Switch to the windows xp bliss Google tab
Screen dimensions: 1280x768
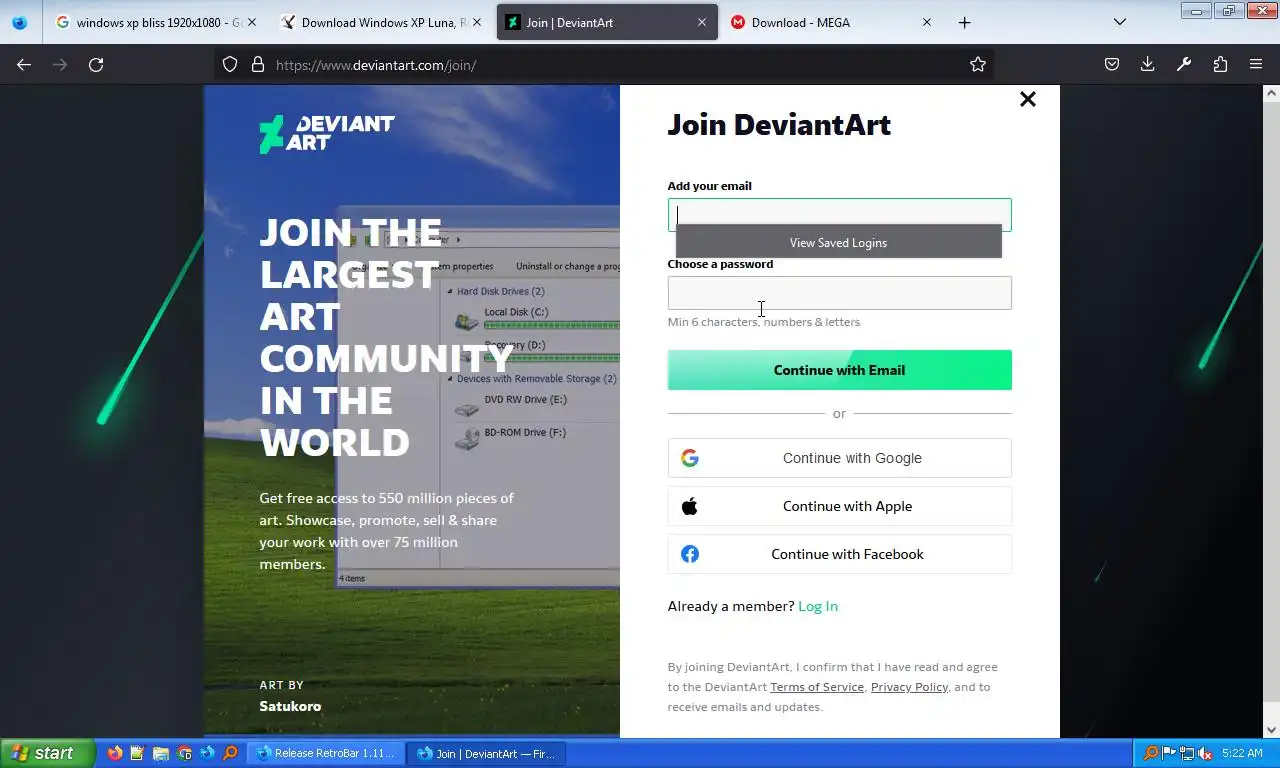pos(156,22)
